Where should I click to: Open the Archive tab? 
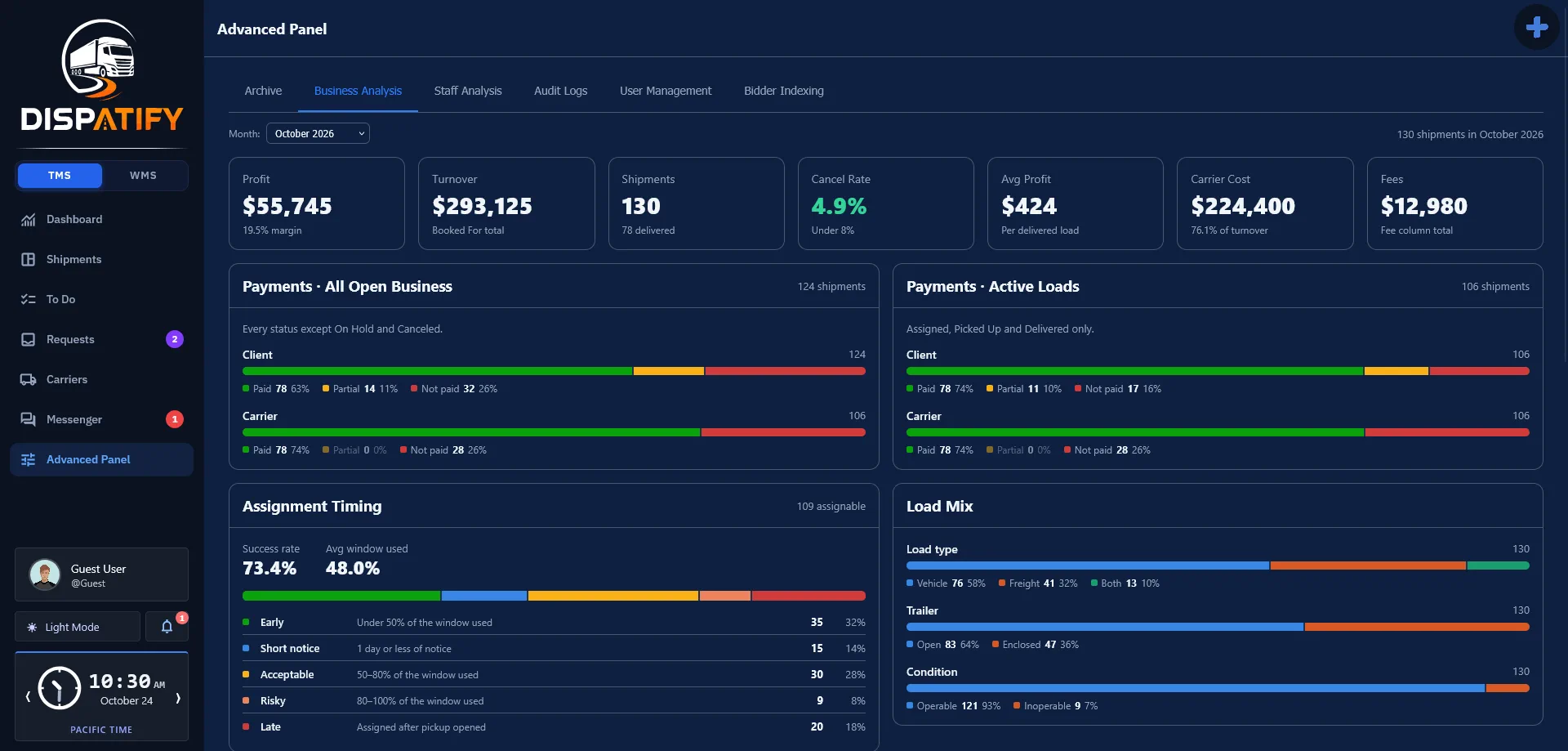263,91
